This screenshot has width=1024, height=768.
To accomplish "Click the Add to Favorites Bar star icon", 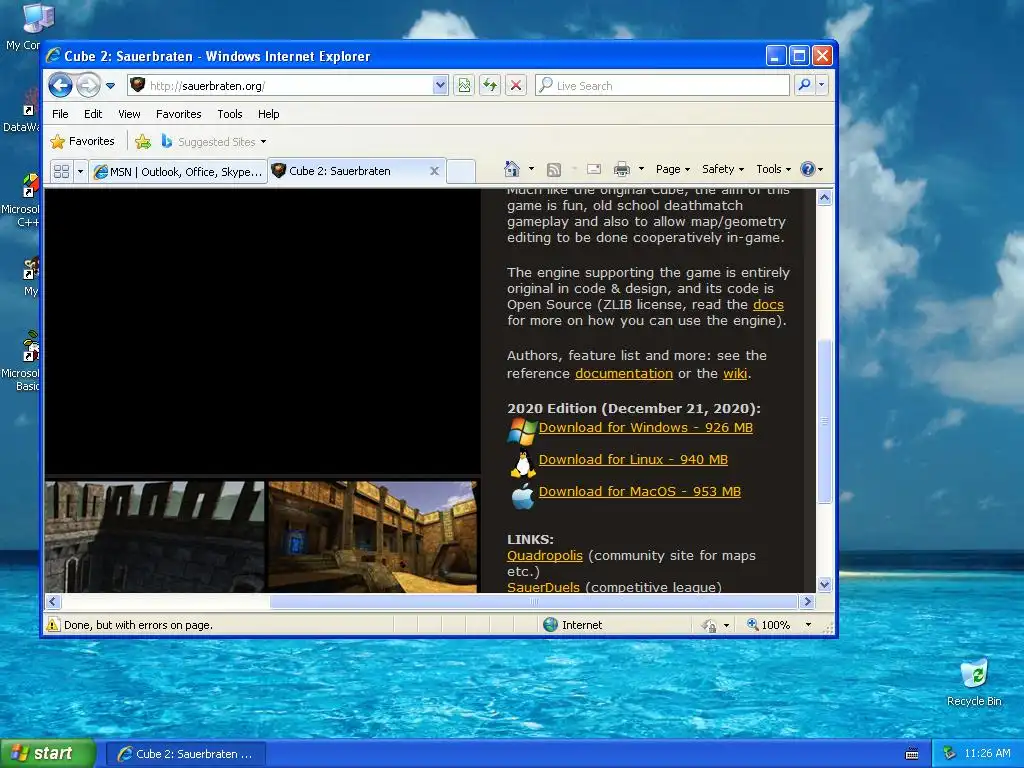I will click(143, 141).
